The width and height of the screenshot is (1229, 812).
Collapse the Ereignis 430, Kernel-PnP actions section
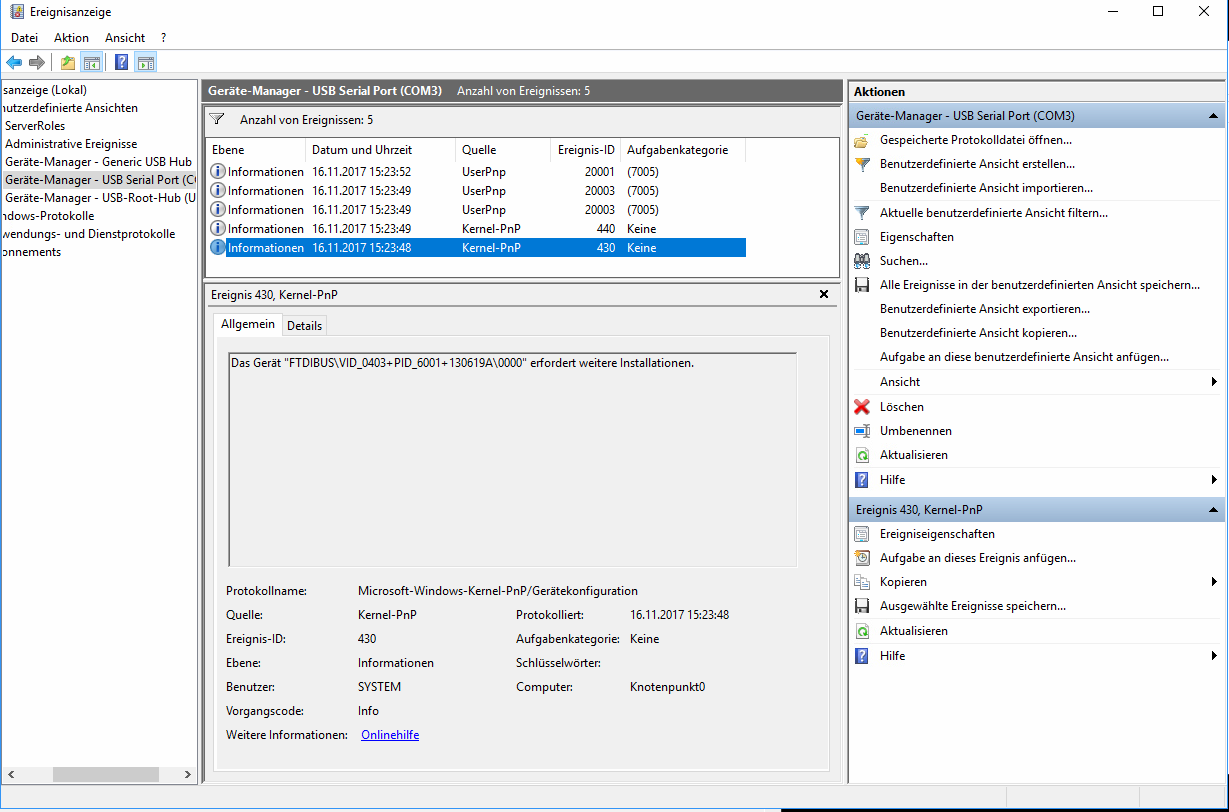(1214, 510)
